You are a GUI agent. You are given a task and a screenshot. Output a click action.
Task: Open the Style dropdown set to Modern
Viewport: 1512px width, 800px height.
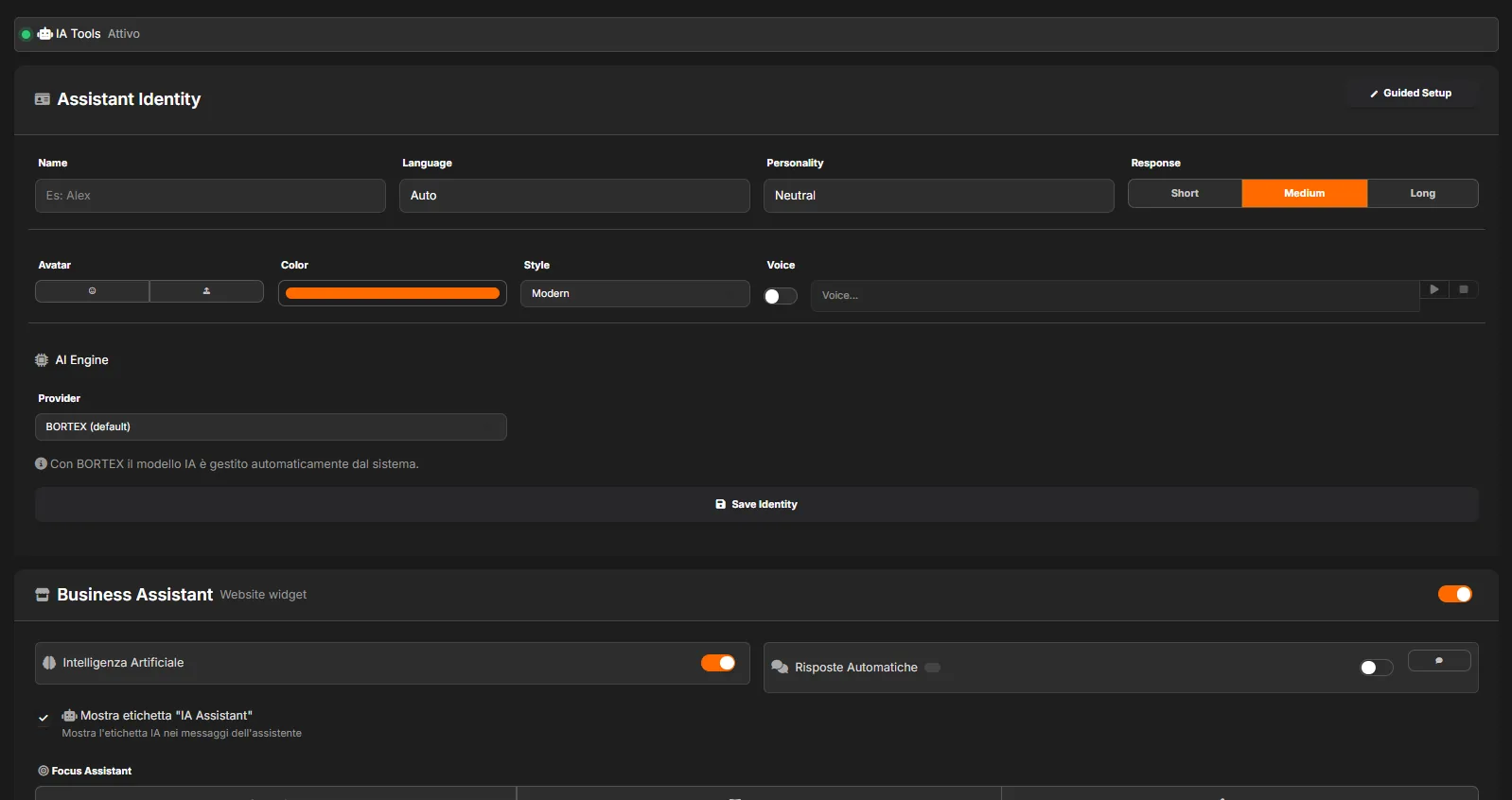point(635,293)
